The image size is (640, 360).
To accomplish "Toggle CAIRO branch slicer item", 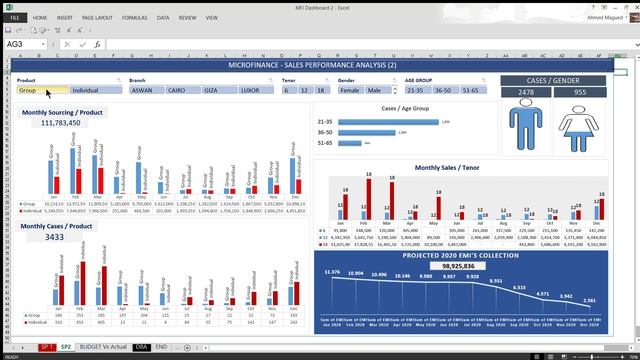I will tap(183, 90).
